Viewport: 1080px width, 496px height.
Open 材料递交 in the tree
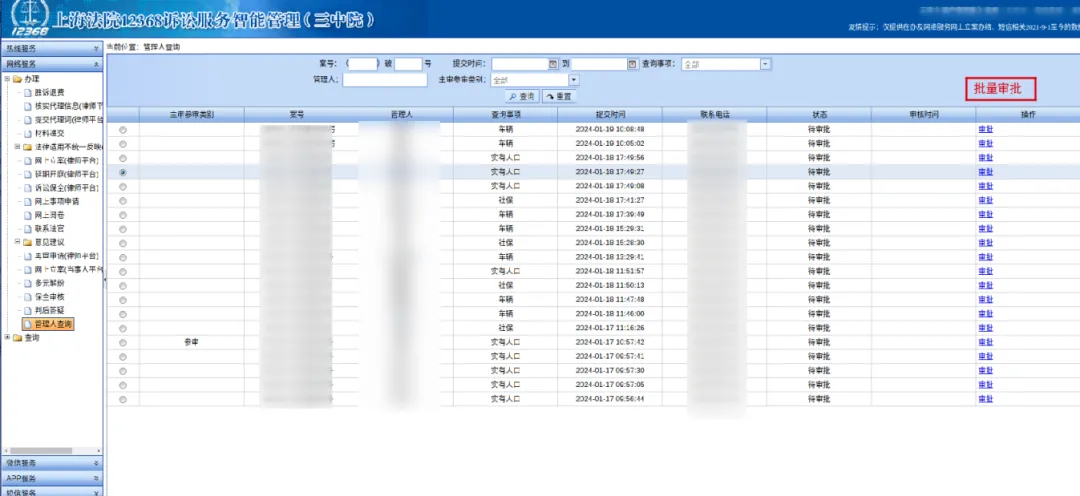click(49, 133)
